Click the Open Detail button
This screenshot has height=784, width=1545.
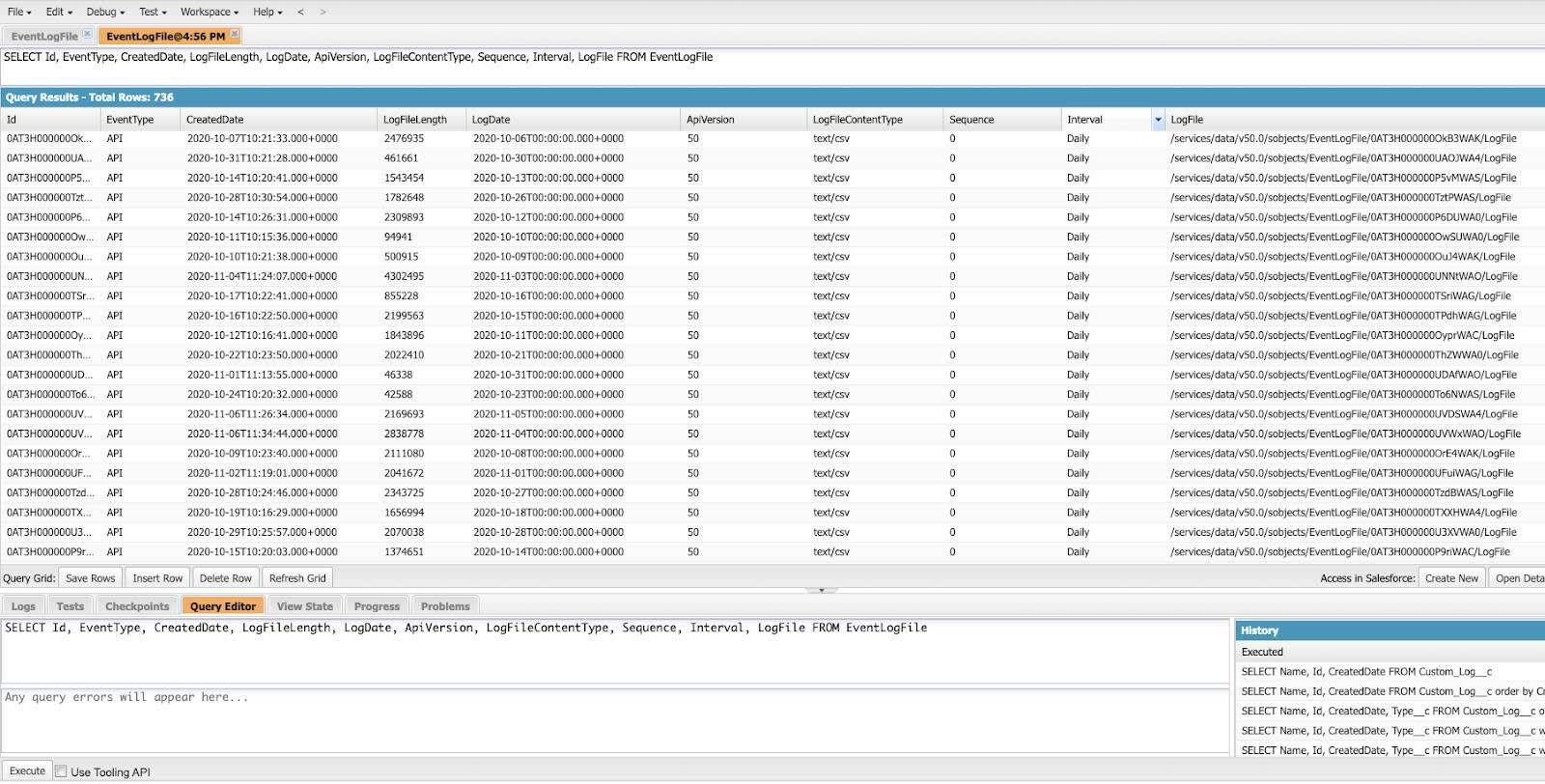click(x=1518, y=578)
